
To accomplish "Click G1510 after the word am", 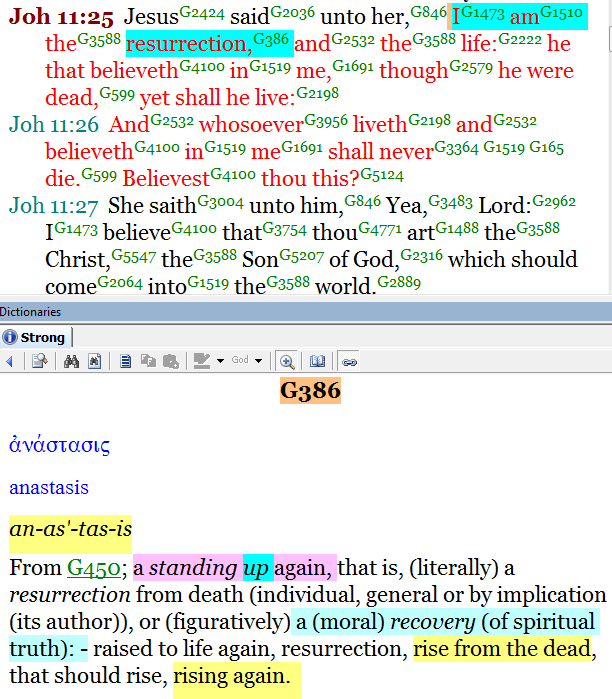I will point(562,13).
